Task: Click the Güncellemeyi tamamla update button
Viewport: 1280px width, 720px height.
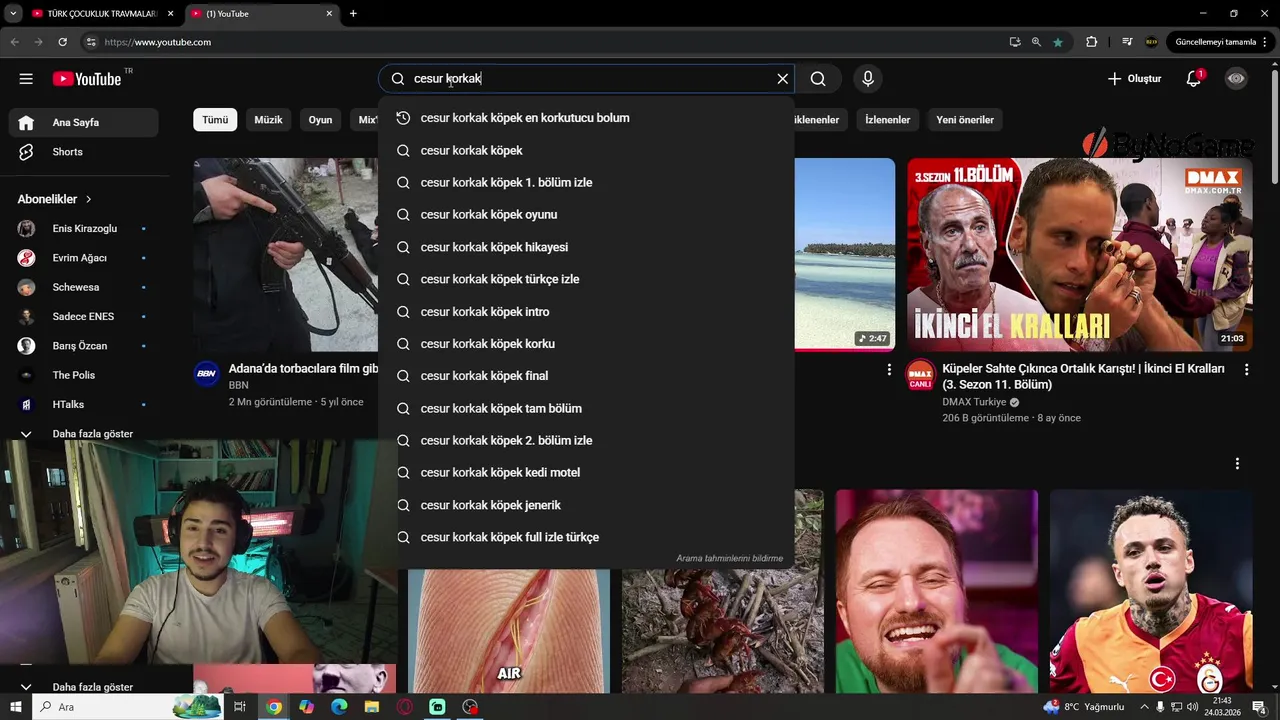Action: [x=1221, y=42]
